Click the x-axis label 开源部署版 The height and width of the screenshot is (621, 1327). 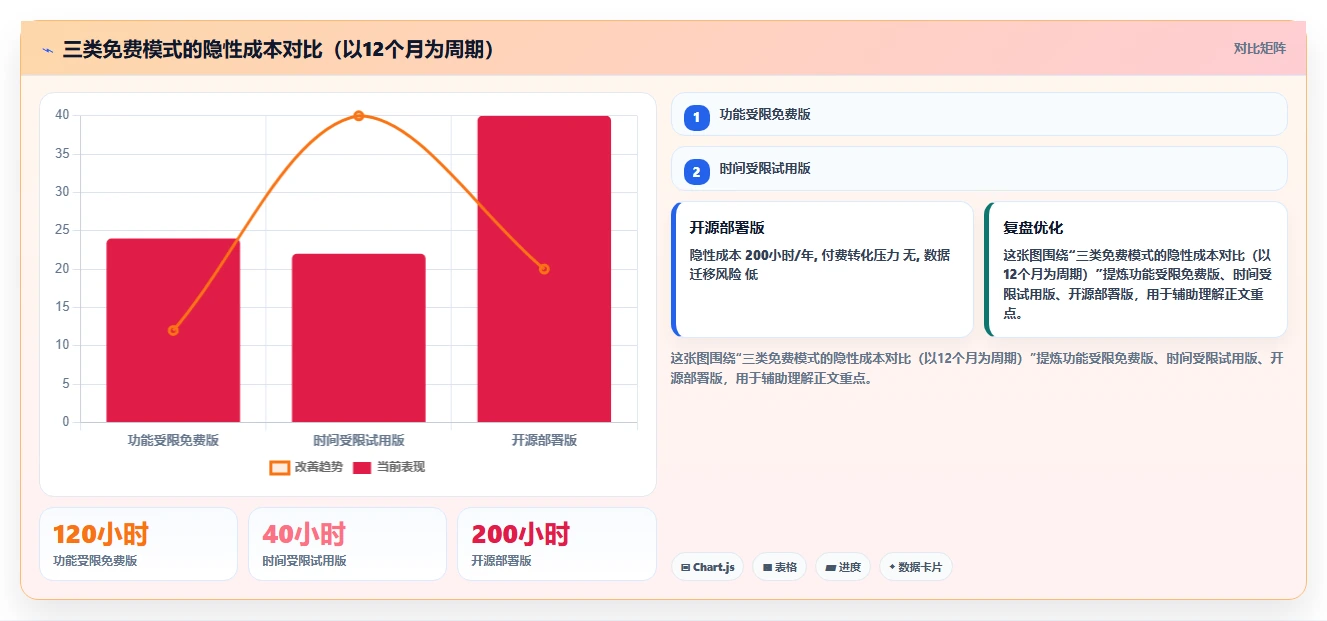[x=544, y=440]
